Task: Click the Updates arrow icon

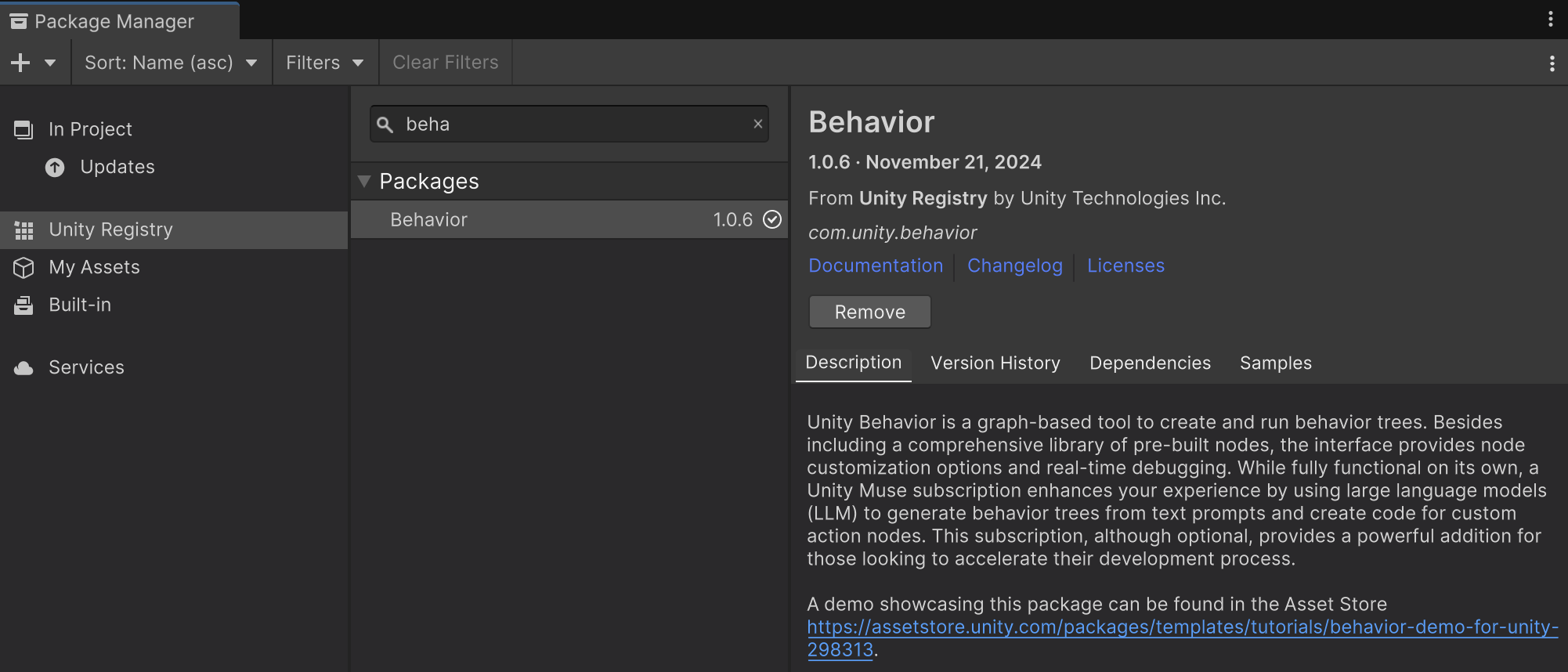Action: point(55,168)
